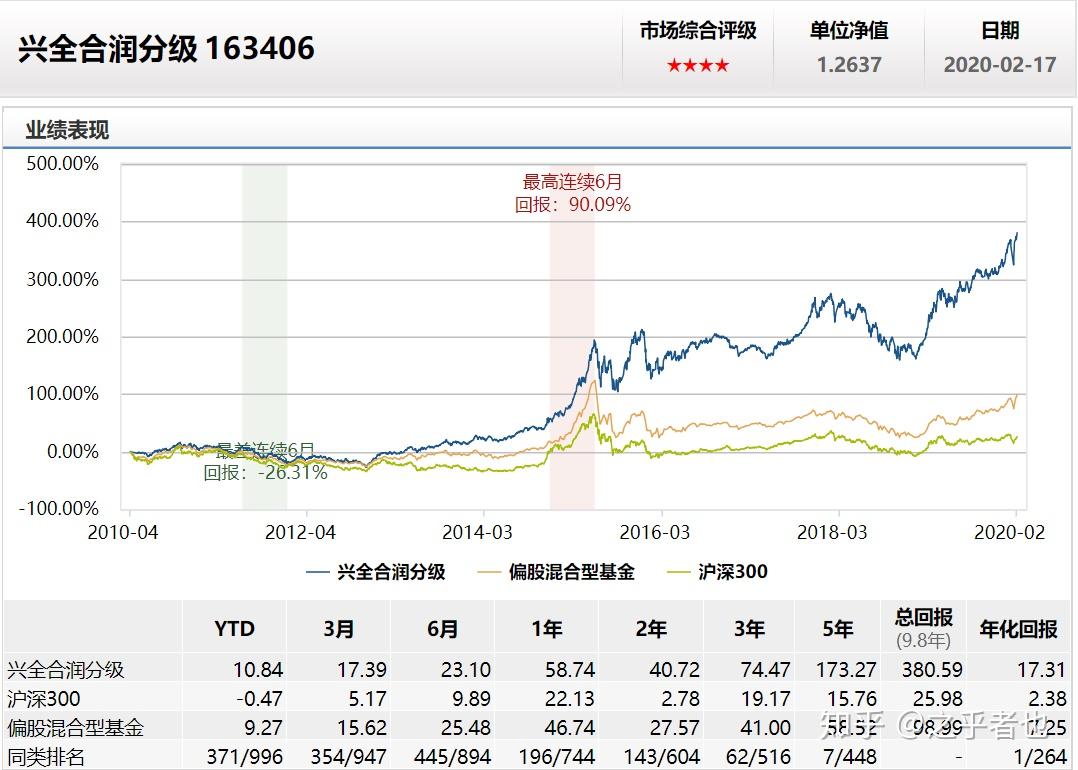1078x770 pixels.
Task: Click the 2014-03 x-axis label
Action: point(477,533)
